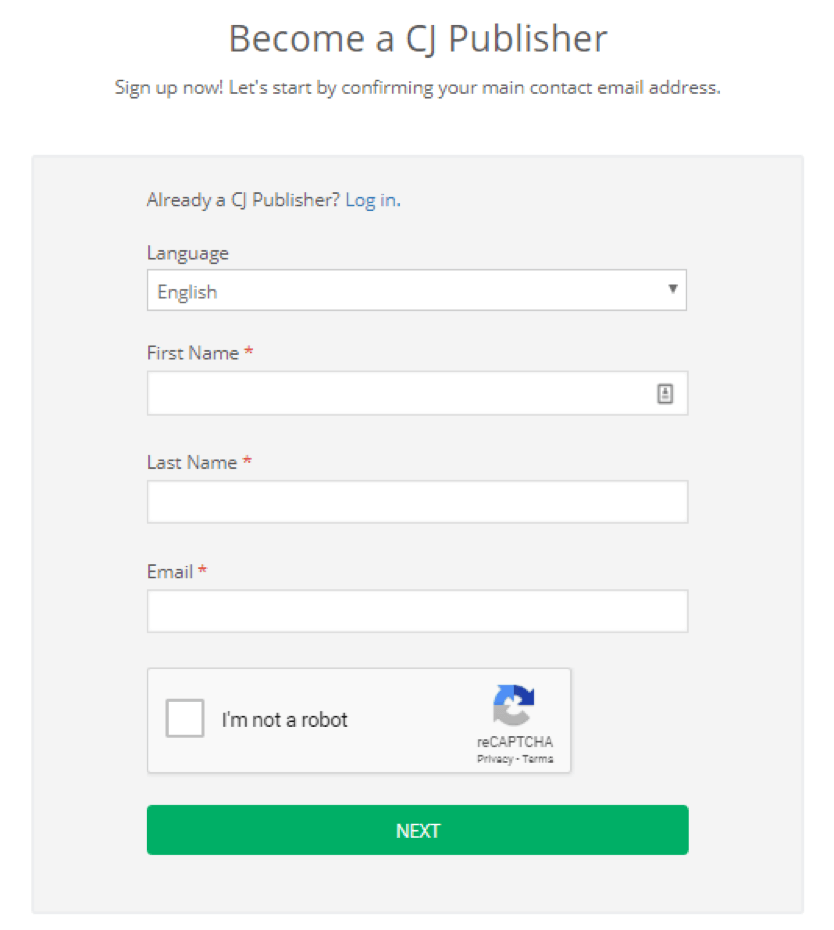This screenshot has height=930, width=834.
Task: Open the Language dropdown showing English
Action: [400, 291]
